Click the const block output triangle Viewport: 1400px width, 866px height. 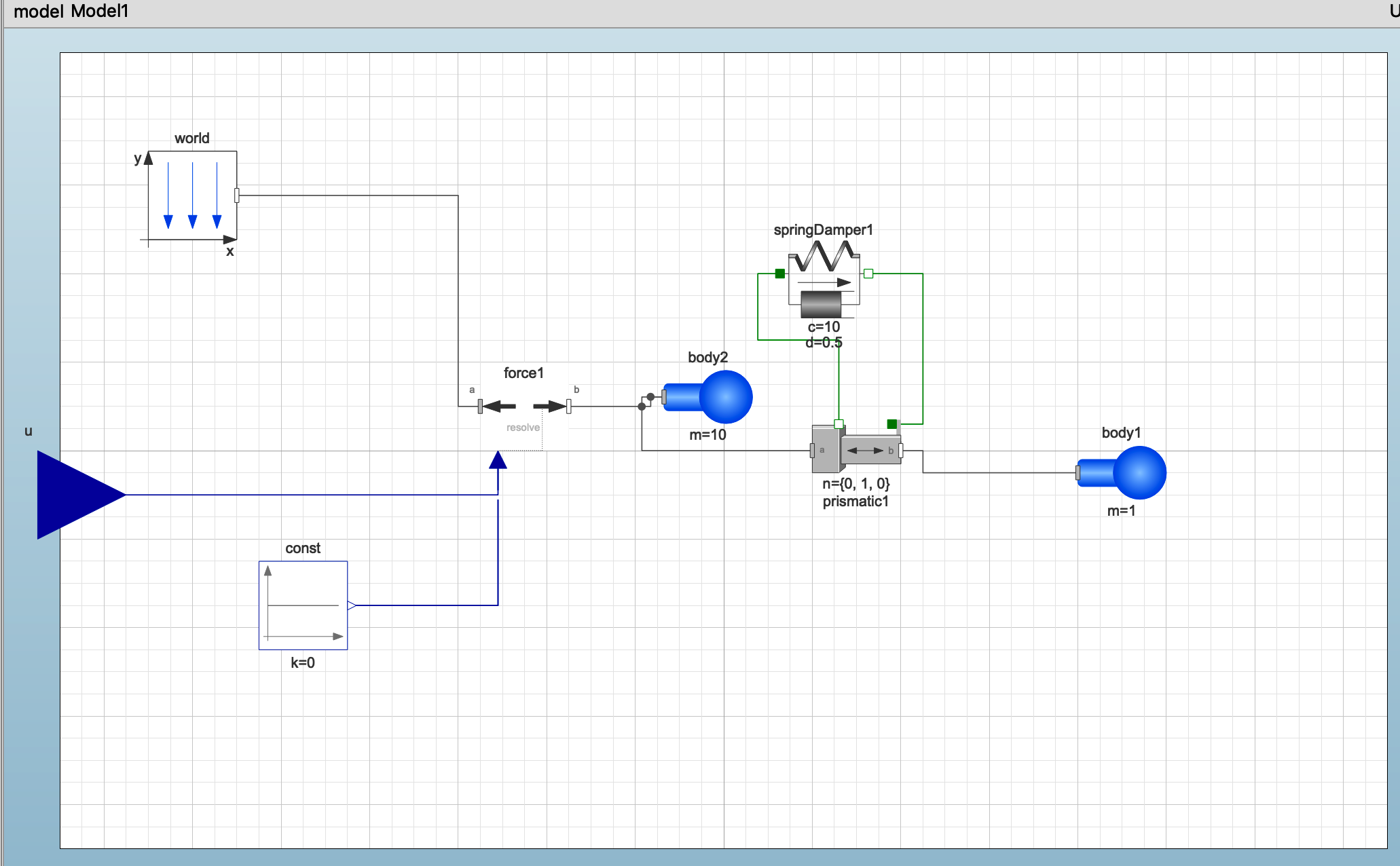point(352,605)
